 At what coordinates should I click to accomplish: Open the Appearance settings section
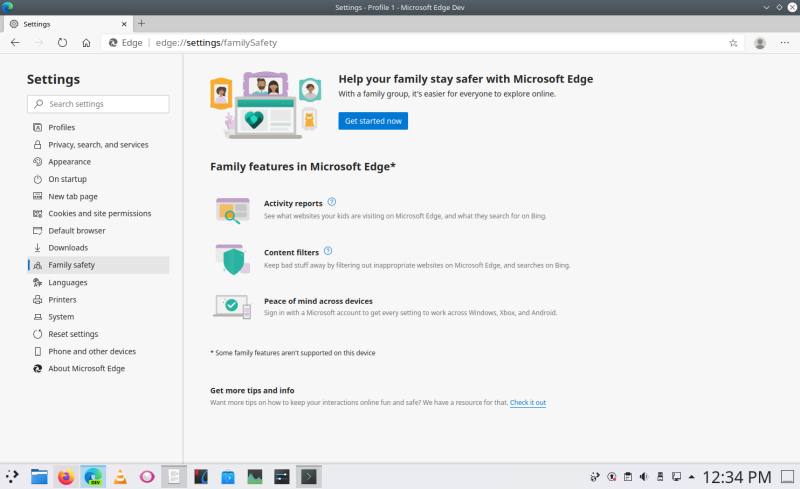[69, 162]
